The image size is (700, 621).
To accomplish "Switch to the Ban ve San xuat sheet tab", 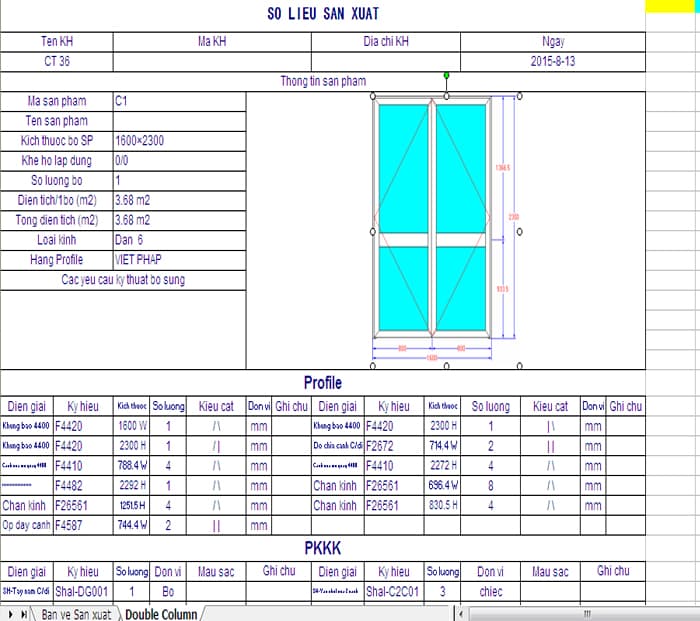I will (x=76, y=614).
